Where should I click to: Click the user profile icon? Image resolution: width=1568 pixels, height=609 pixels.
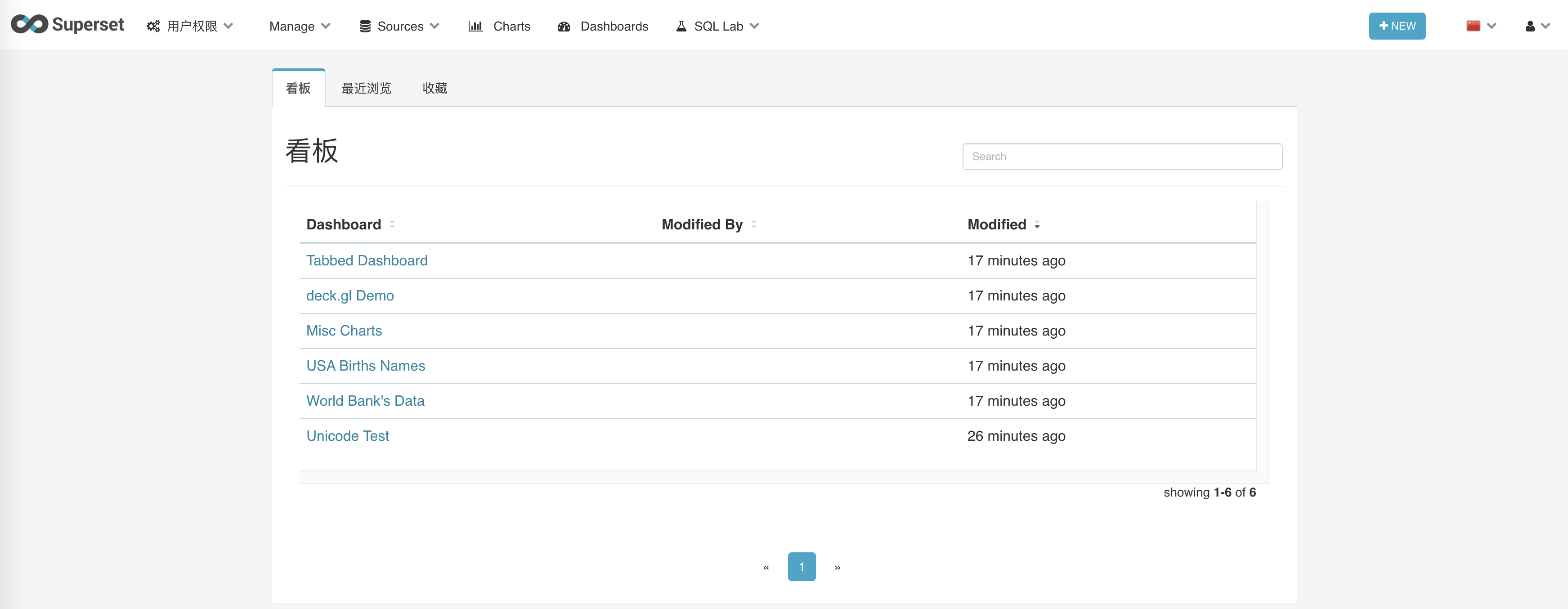point(1530,26)
